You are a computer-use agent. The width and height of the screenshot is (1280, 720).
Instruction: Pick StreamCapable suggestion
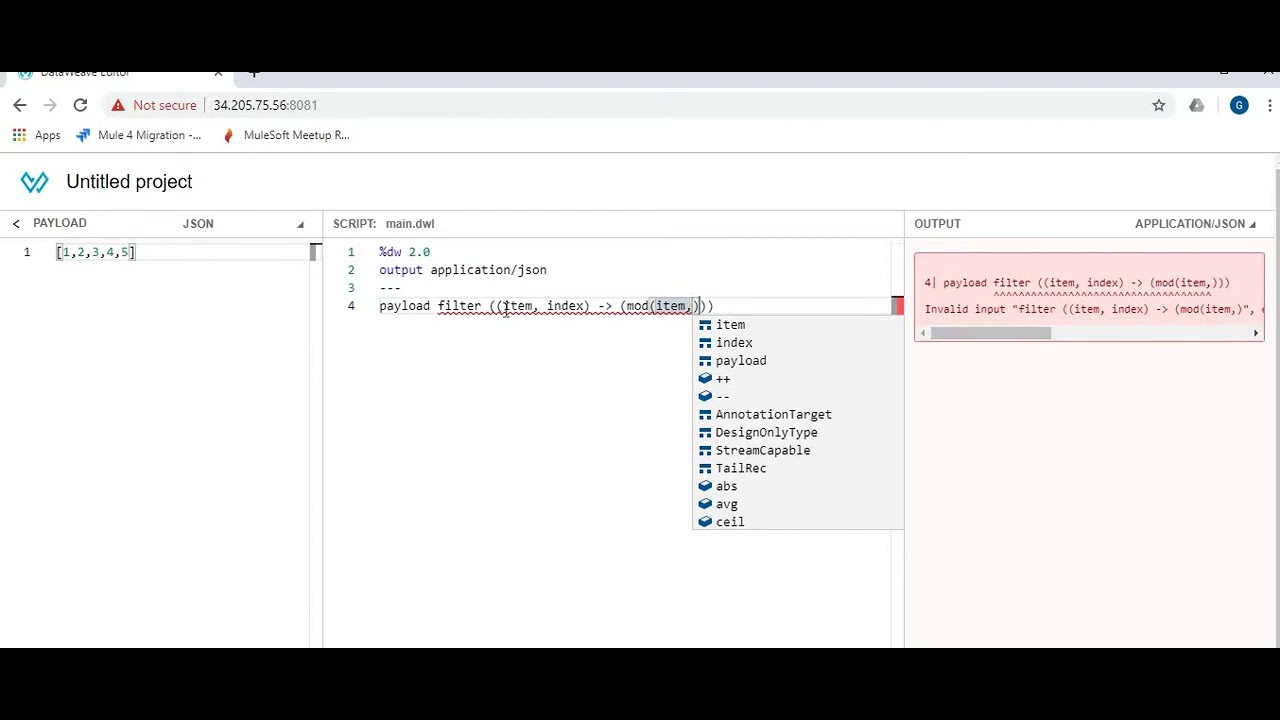(797, 451)
